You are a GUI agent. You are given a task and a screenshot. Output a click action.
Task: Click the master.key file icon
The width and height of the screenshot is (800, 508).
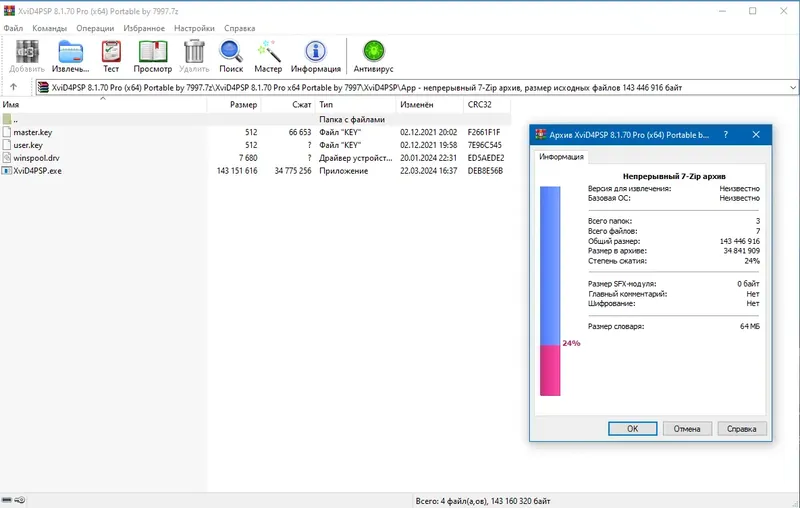point(7,132)
